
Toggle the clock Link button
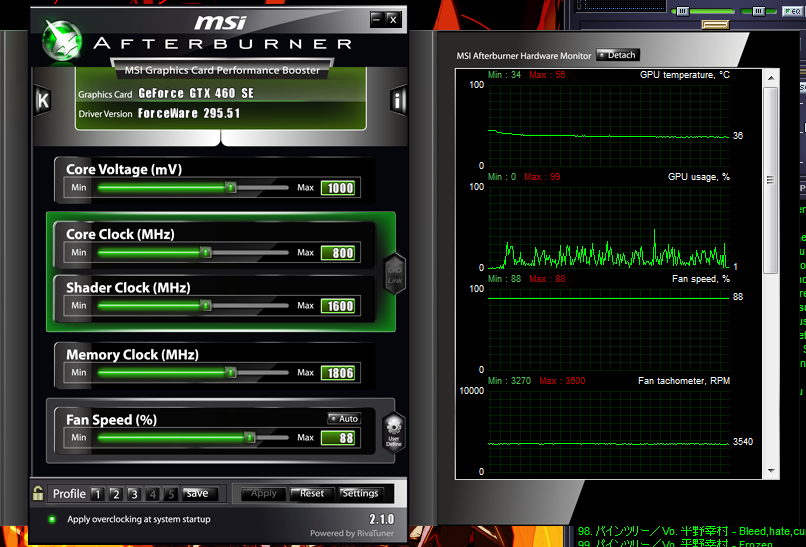pyautogui.click(x=395, y=273)
